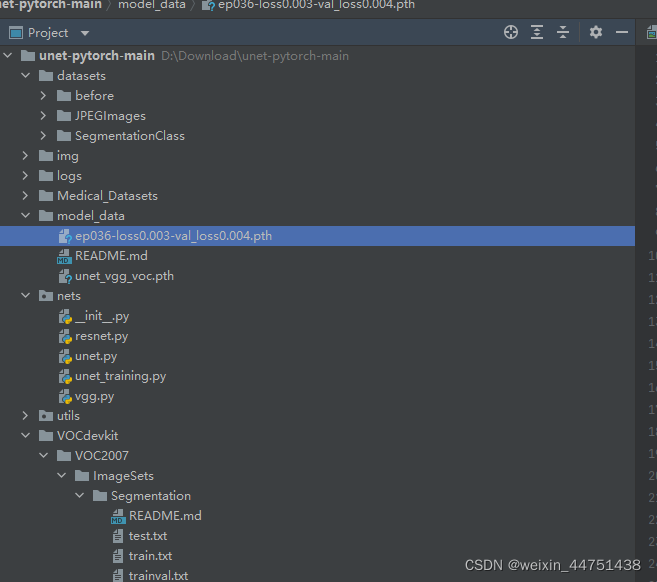This screenshot has height=582, width=657.
Task: Expand the before folder
Action: pyautogui.click(x=43, y=96)
